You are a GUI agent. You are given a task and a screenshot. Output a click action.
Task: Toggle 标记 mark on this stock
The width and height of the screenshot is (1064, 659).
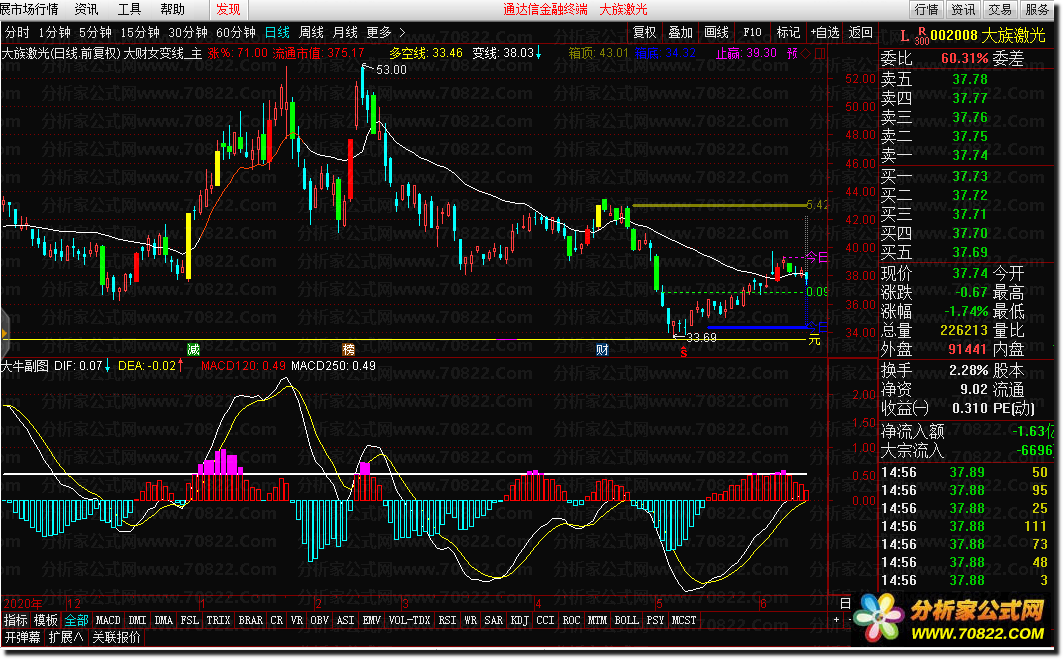(x=788, y=32)
